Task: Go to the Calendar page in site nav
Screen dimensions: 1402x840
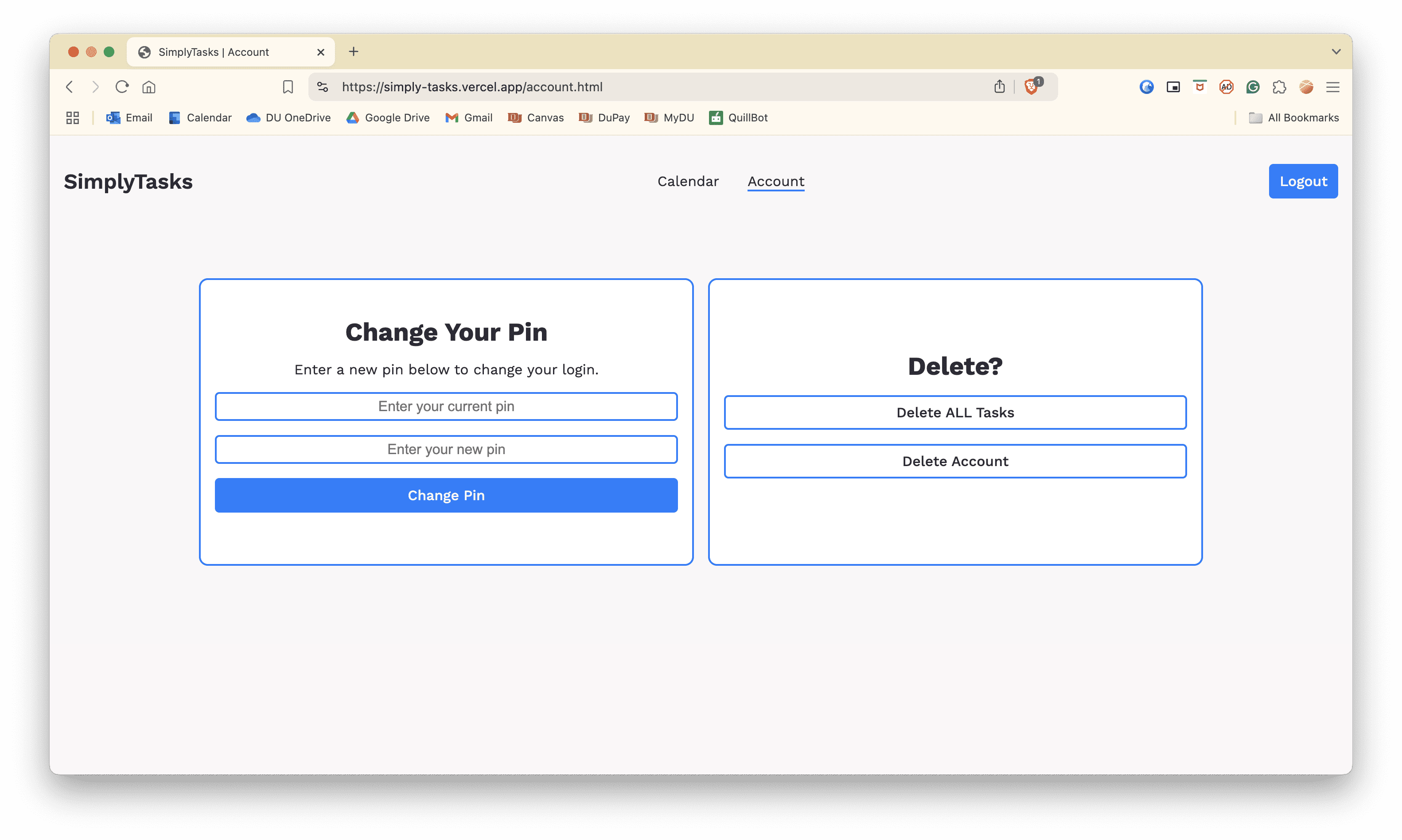Action: pyautogui.click(x=688, y=181)
